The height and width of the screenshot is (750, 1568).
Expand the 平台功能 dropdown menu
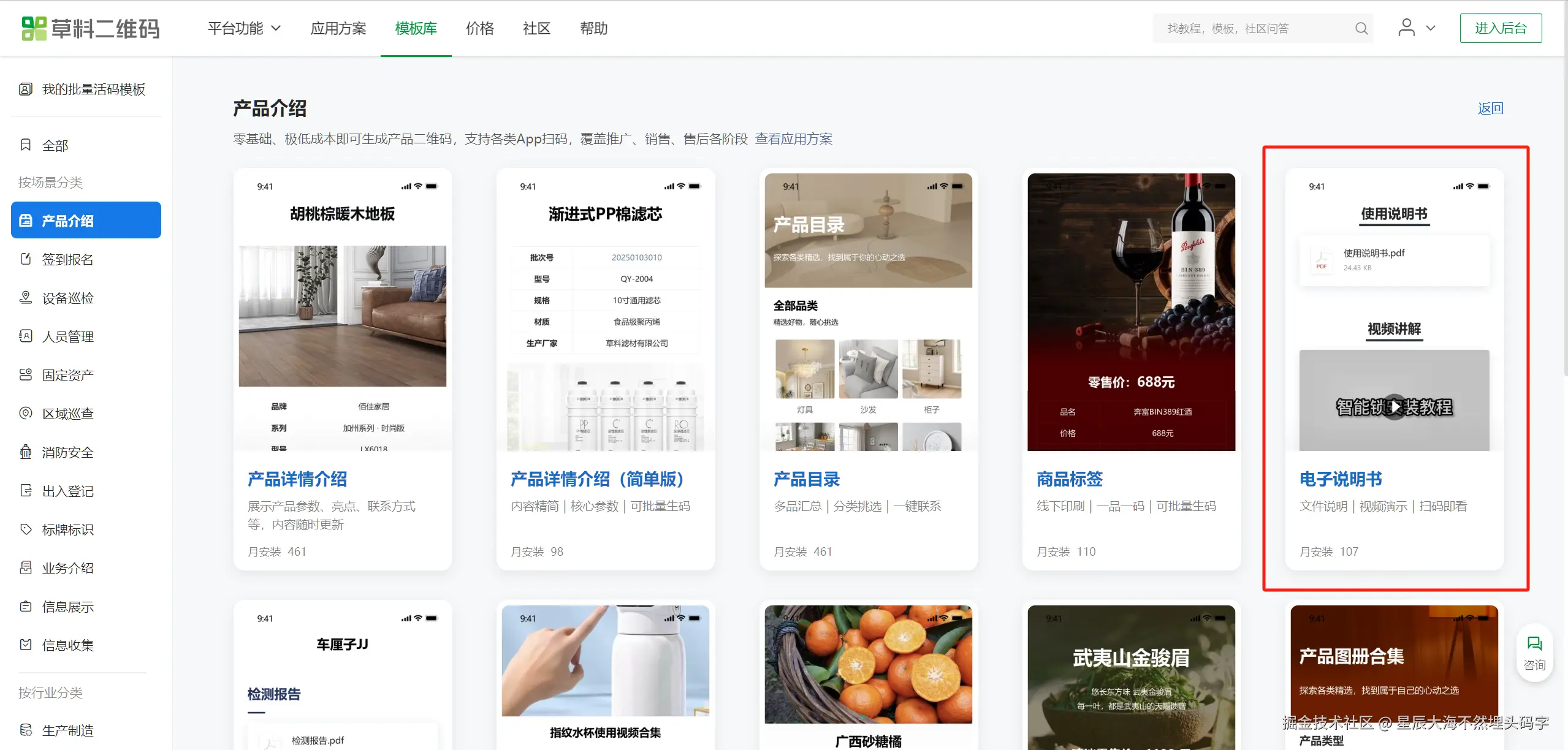click(244, 28)
